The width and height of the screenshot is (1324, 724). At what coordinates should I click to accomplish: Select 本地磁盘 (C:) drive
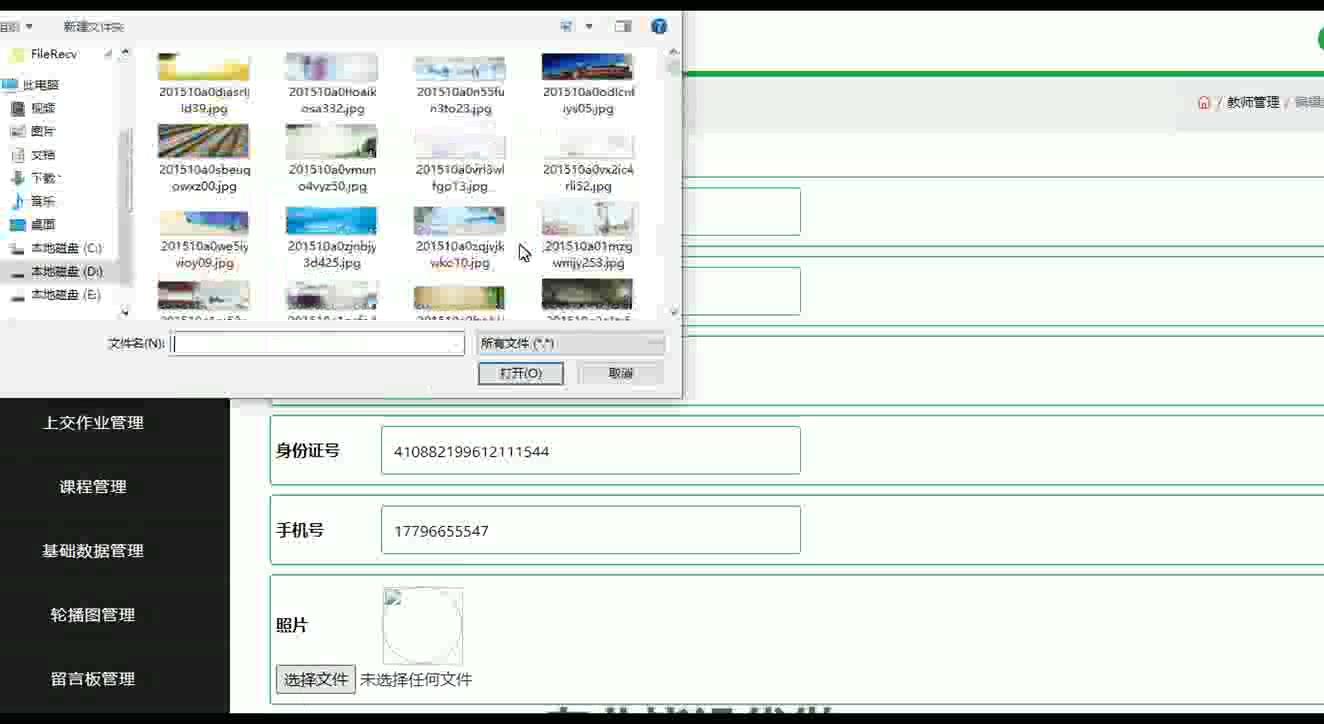coord(66,248)
